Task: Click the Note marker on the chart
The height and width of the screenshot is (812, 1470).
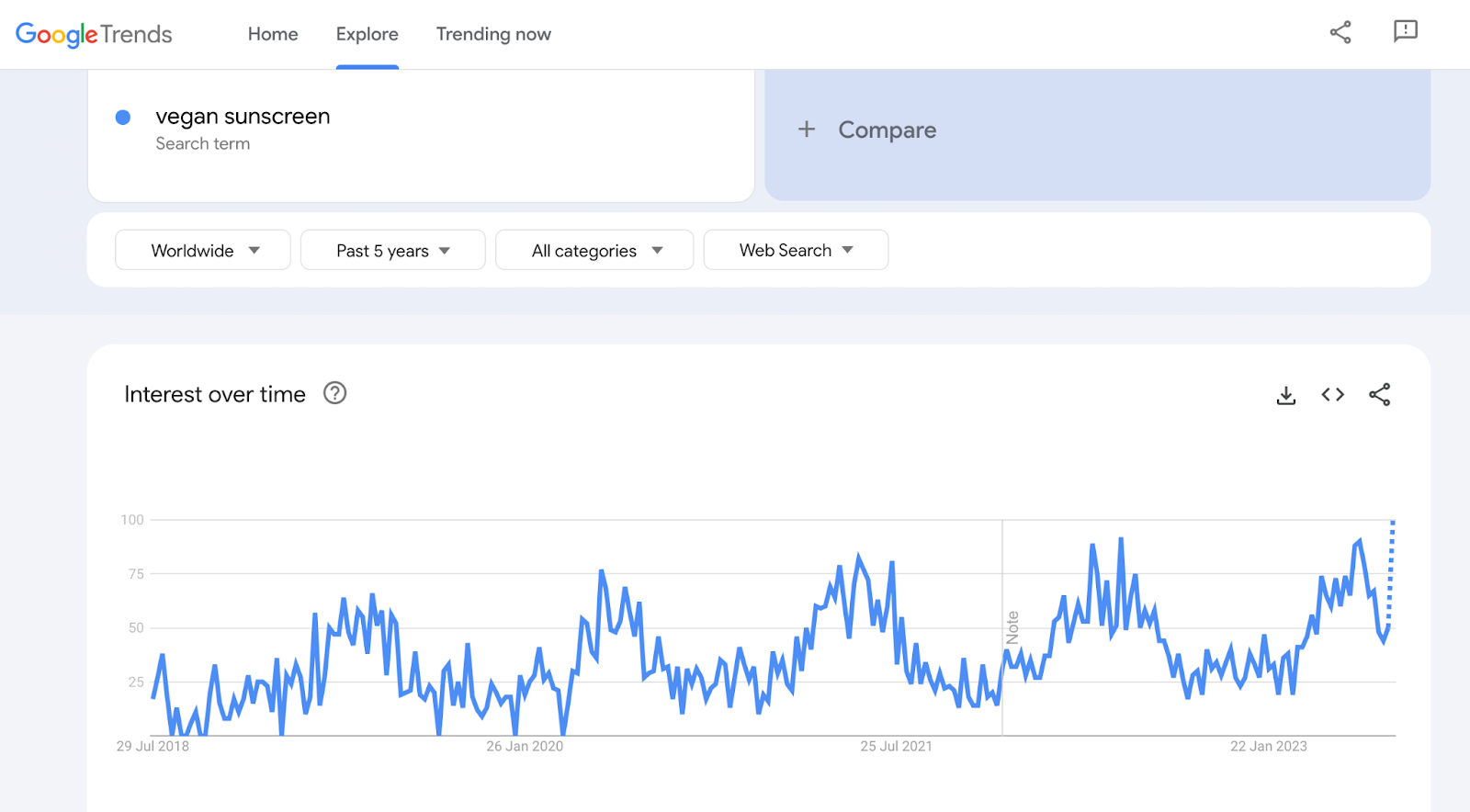Action: coord(1012,626)
